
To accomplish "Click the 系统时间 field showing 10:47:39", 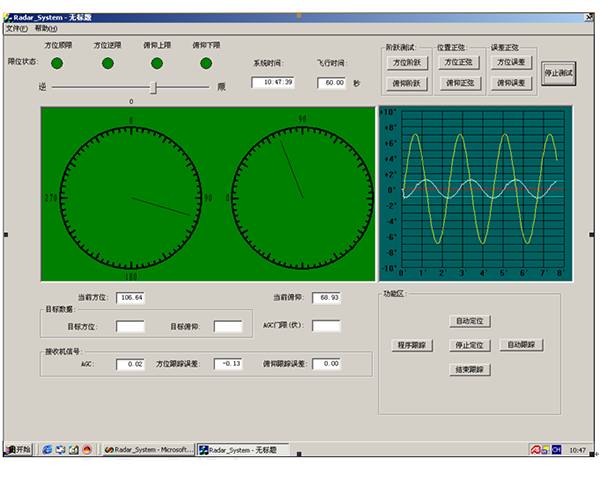I will (273, 83).
